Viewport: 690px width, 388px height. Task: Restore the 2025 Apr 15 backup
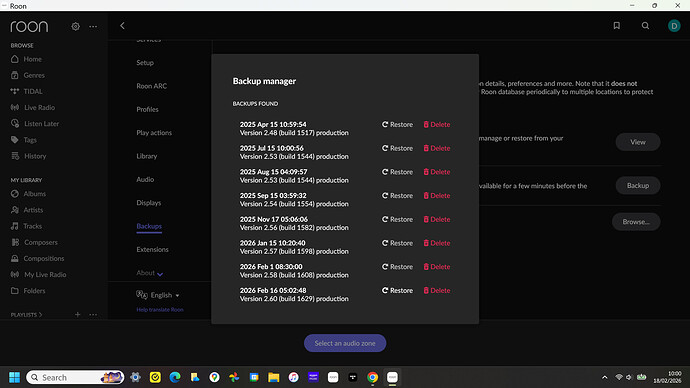tap(397, 124)
